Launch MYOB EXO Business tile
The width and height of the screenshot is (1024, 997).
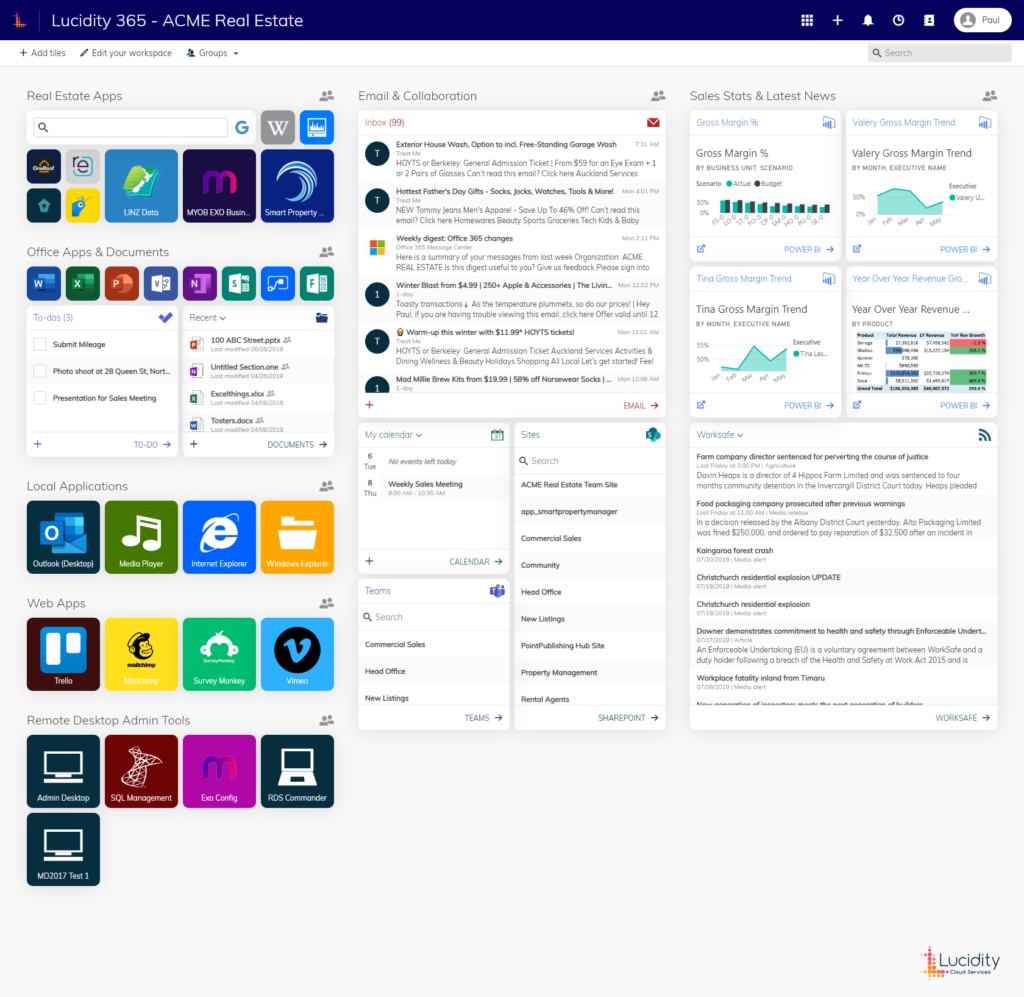(x=219, y=186)
